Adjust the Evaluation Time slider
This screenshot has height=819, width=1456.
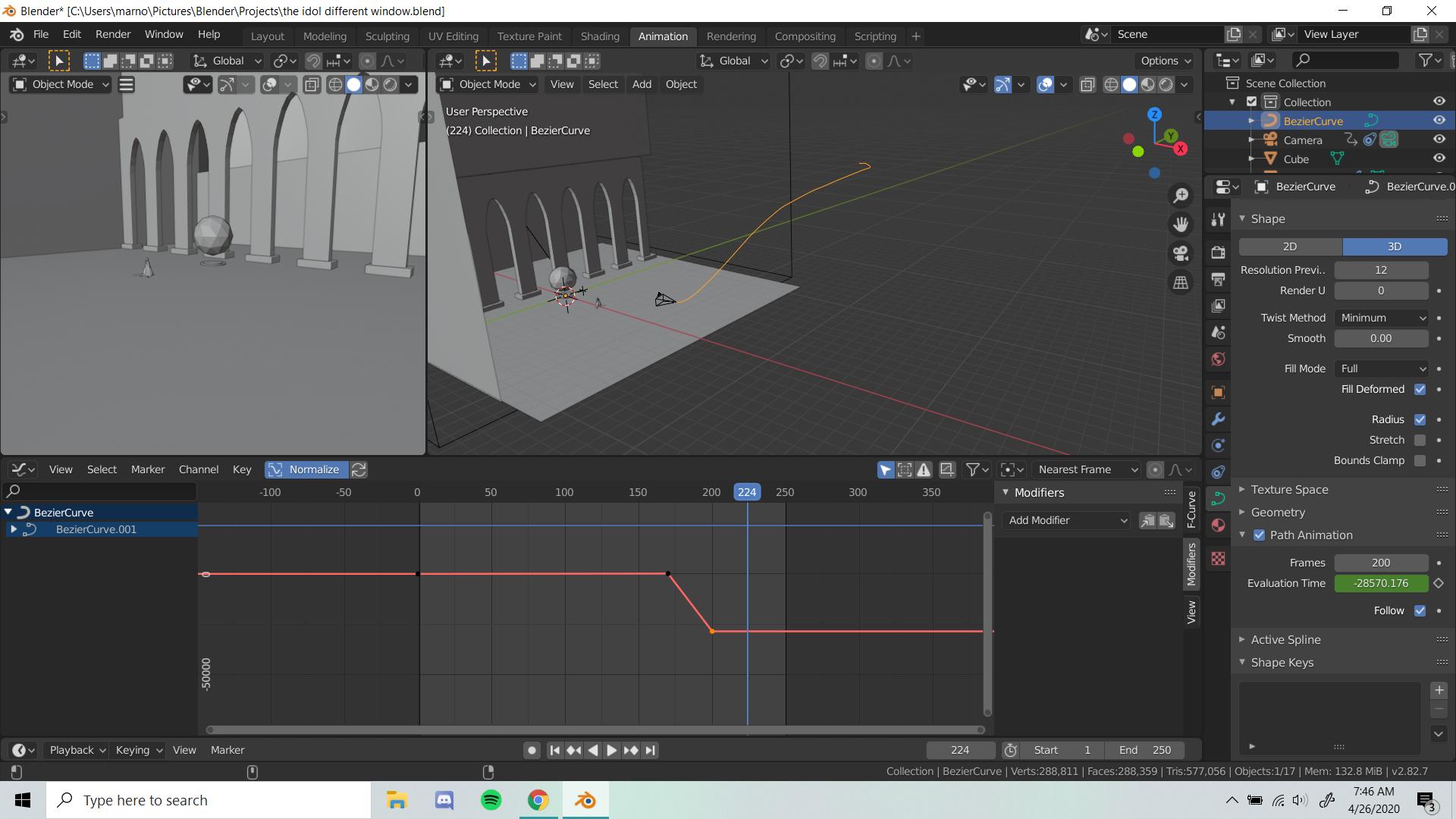coord(1381,583)
